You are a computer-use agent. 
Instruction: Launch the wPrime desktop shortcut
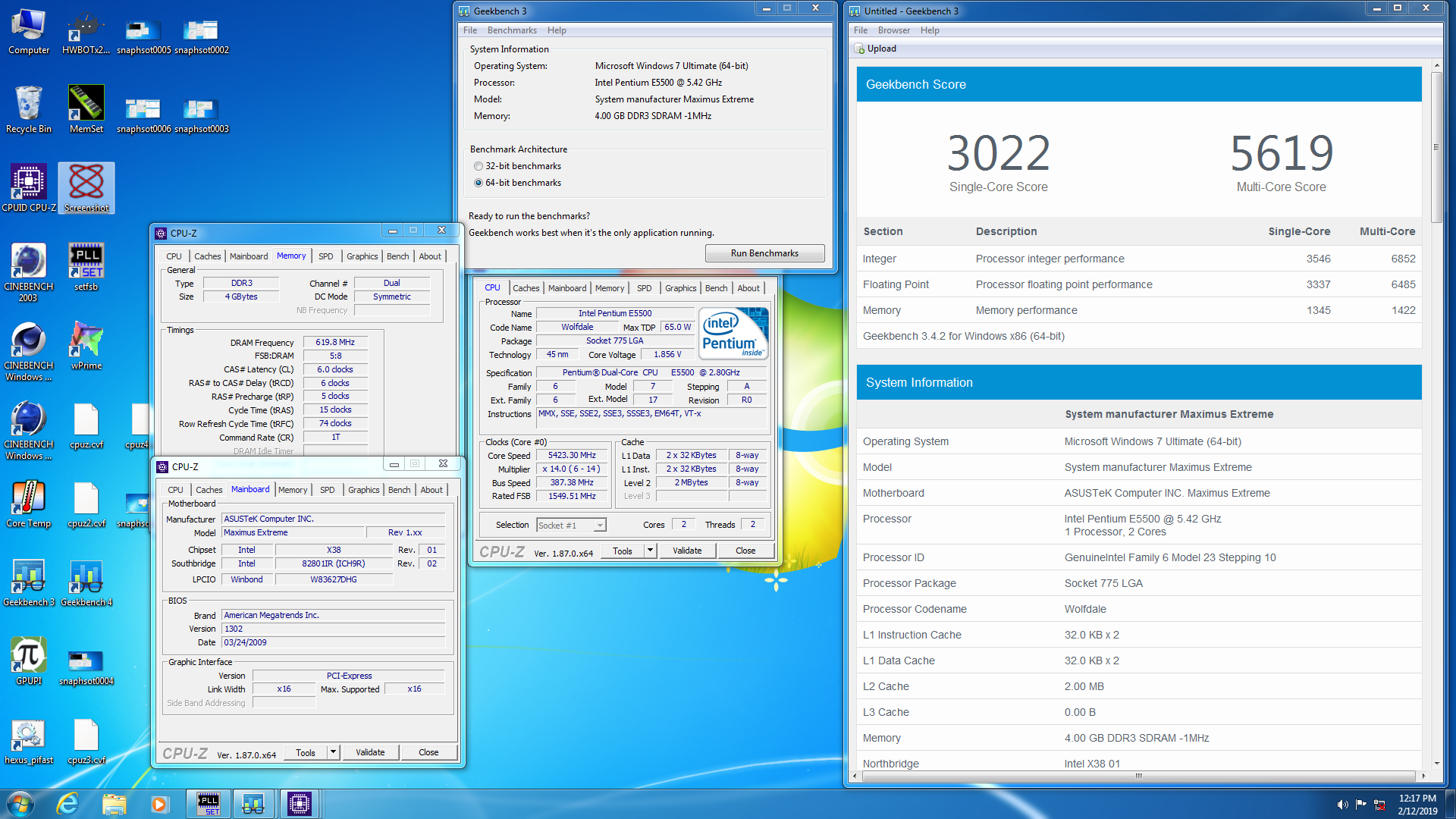[86, 346]
